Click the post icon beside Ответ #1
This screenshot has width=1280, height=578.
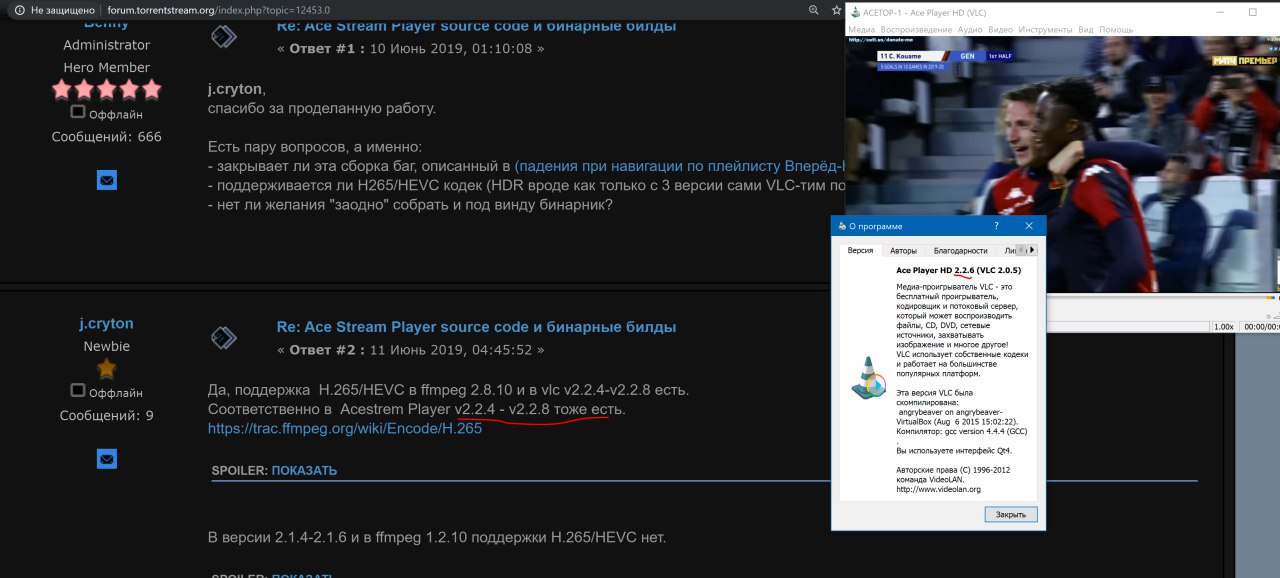click(223, 36)
